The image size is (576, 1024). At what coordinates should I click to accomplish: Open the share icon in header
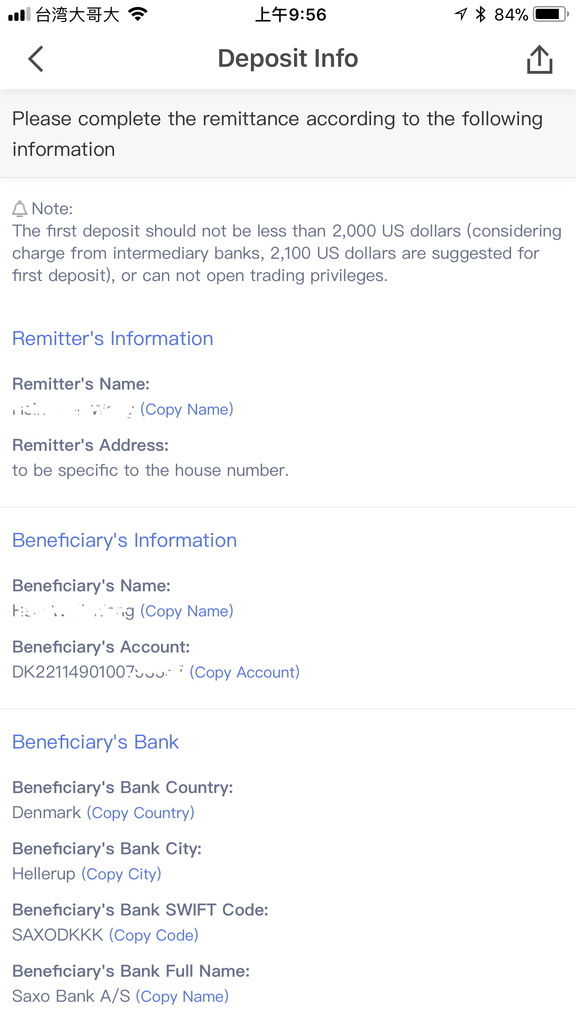click(x=539, y=59)
